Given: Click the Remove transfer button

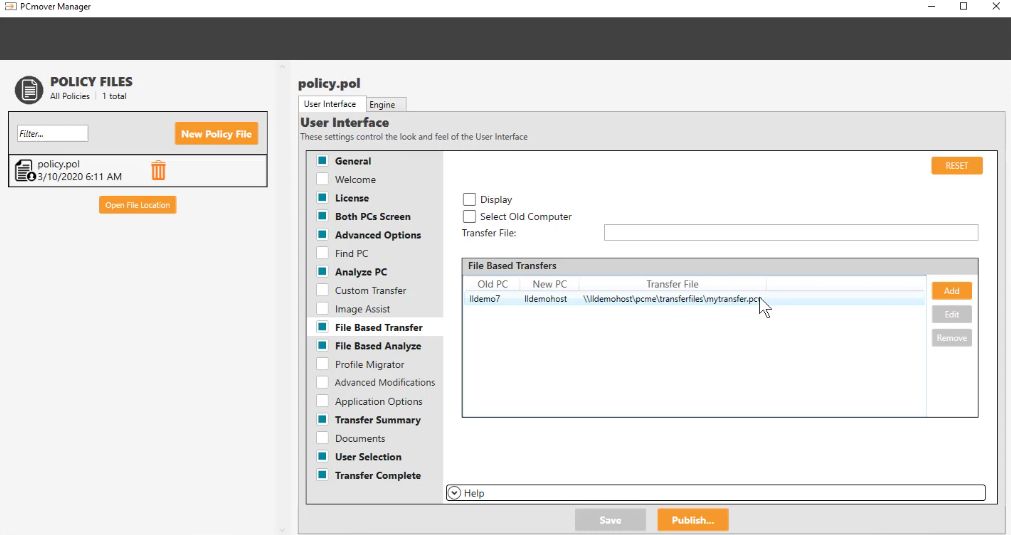Looking at the screenshot, I should [x=952, y=338].
